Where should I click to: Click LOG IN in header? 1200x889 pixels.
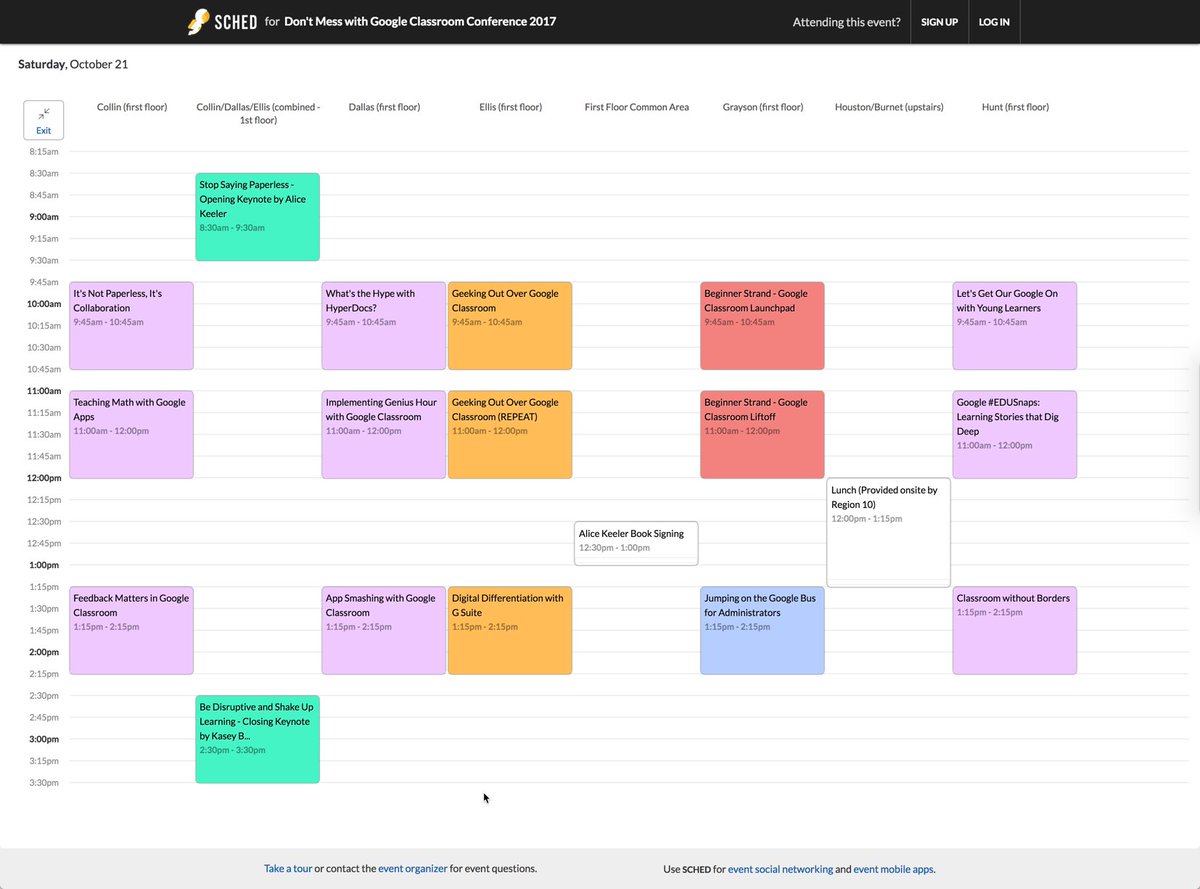coord(994,22)
